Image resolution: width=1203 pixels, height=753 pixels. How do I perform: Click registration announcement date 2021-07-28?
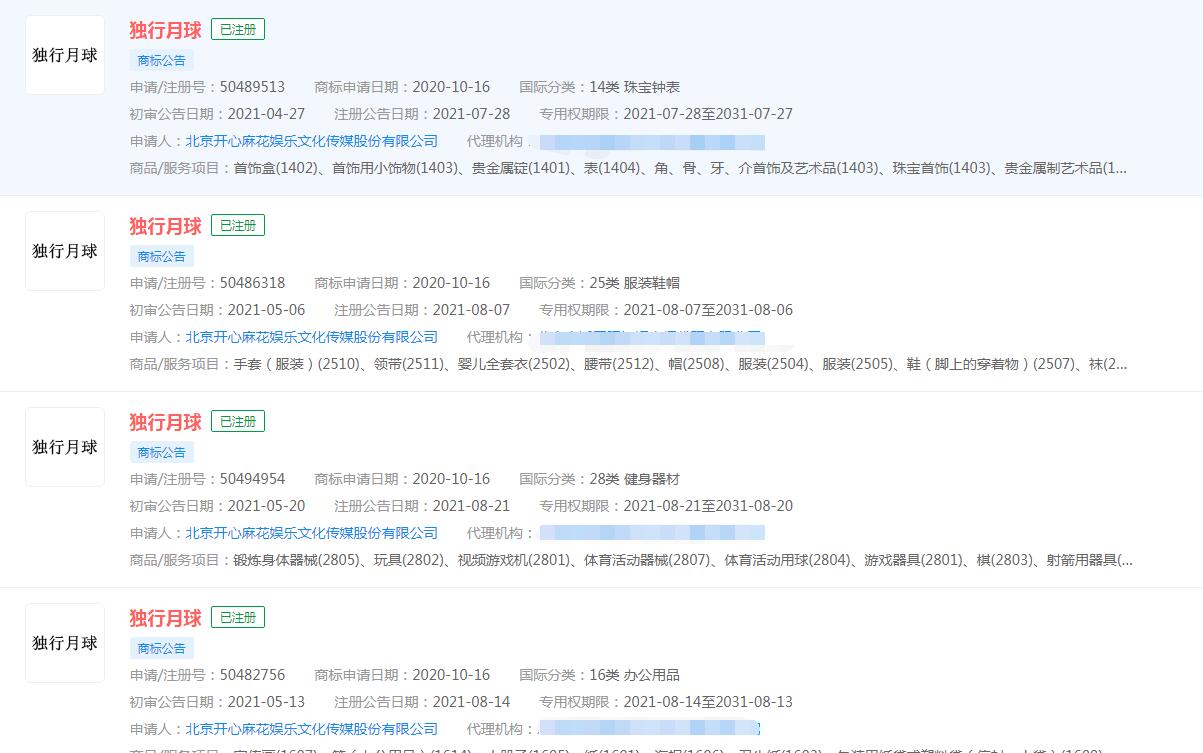coord(471,114)
